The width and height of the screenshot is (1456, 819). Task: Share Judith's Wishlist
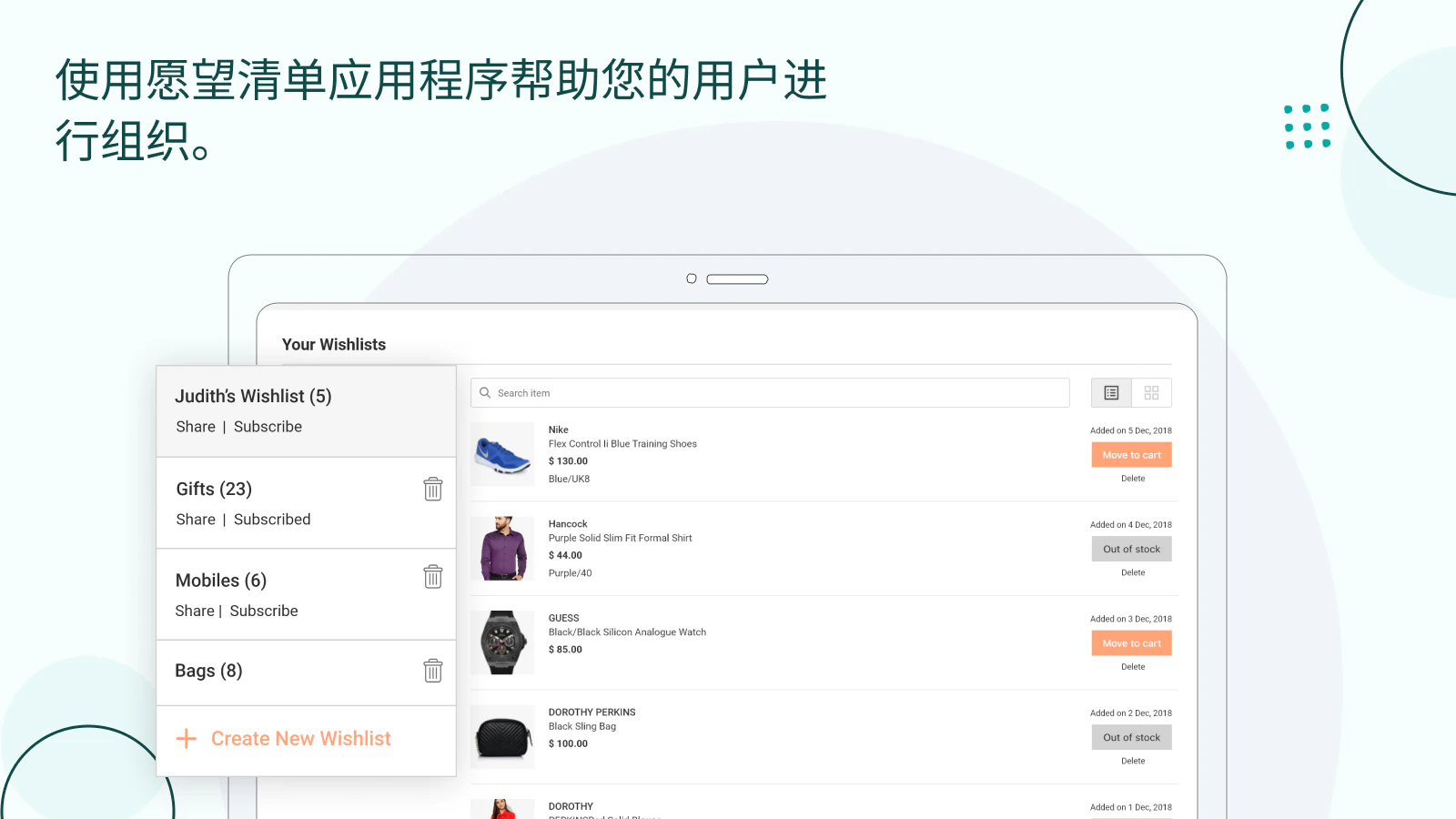(x=196, y=427)
